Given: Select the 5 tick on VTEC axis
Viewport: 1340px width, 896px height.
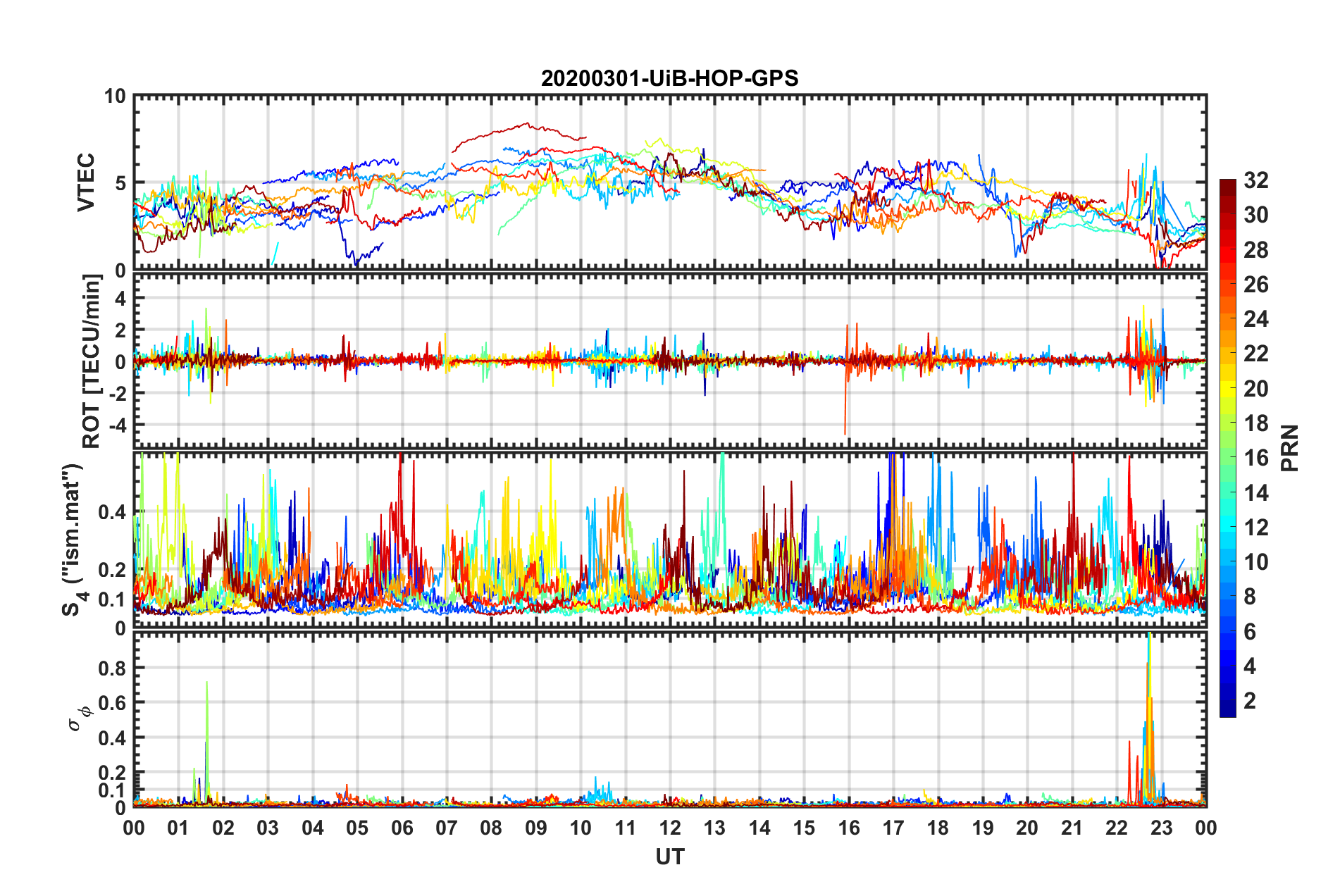Looking at the screenshot, I should [120, 183].
